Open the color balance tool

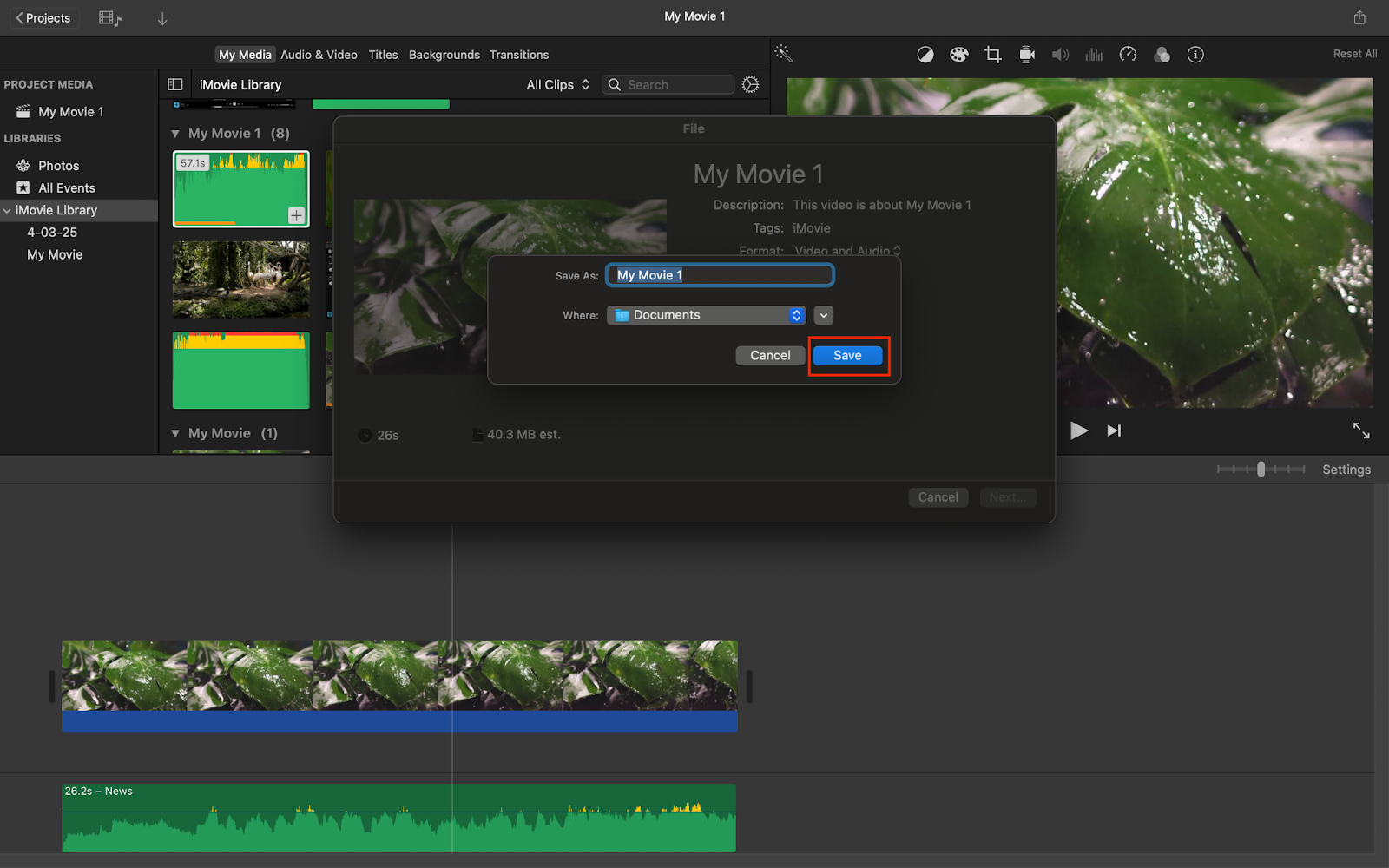click(925, 55)
